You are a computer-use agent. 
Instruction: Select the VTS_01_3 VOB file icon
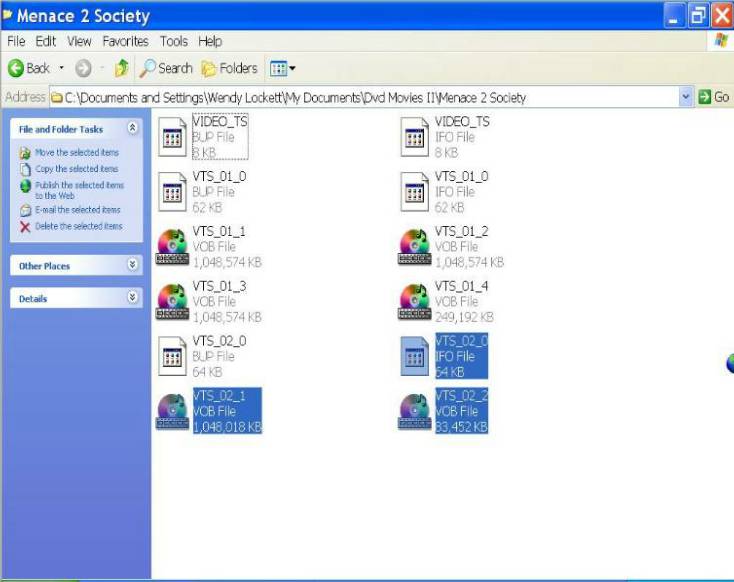pyautogui.click(x=172, y=302)
